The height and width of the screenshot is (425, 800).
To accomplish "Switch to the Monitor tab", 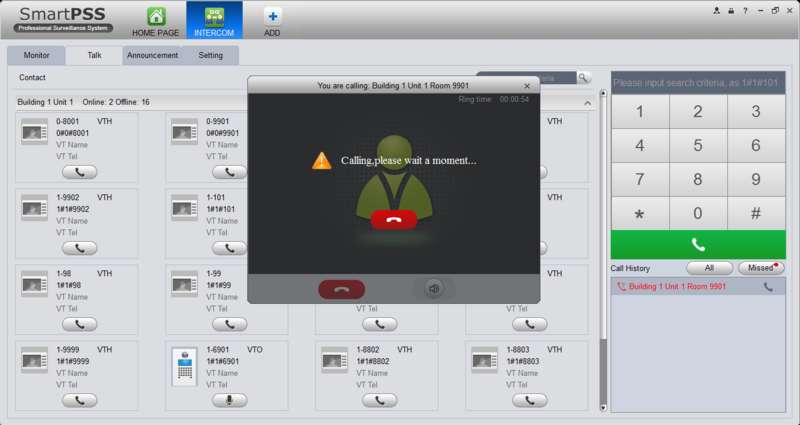I will pyautogui.click(x=36, y=55).
